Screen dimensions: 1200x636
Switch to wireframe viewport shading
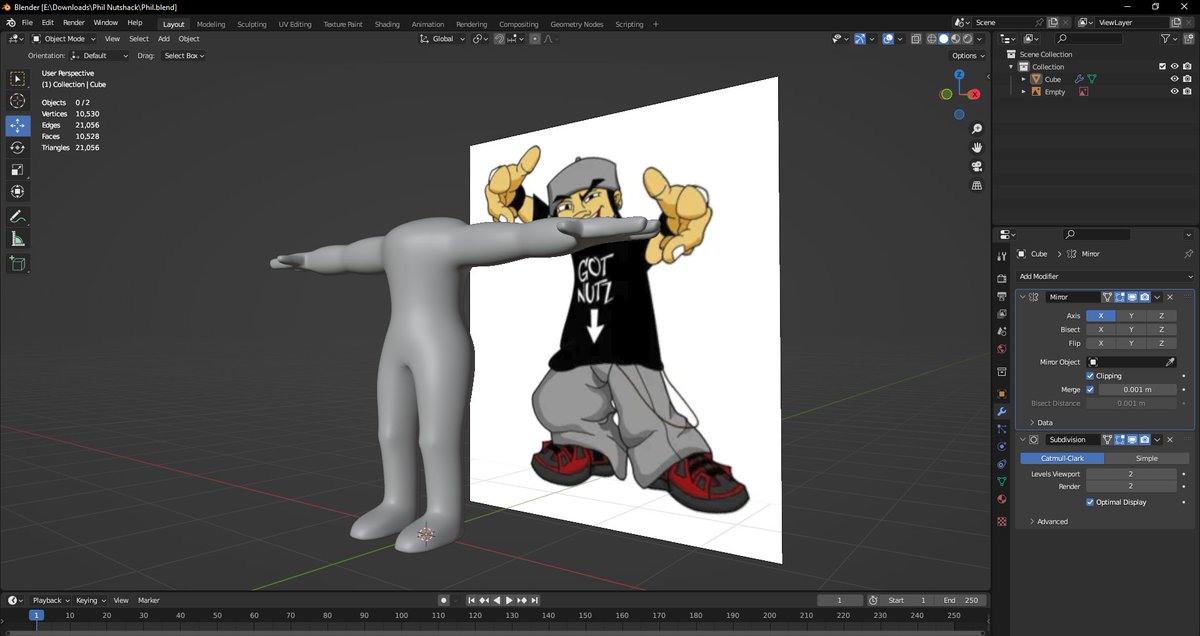(931, 39)
